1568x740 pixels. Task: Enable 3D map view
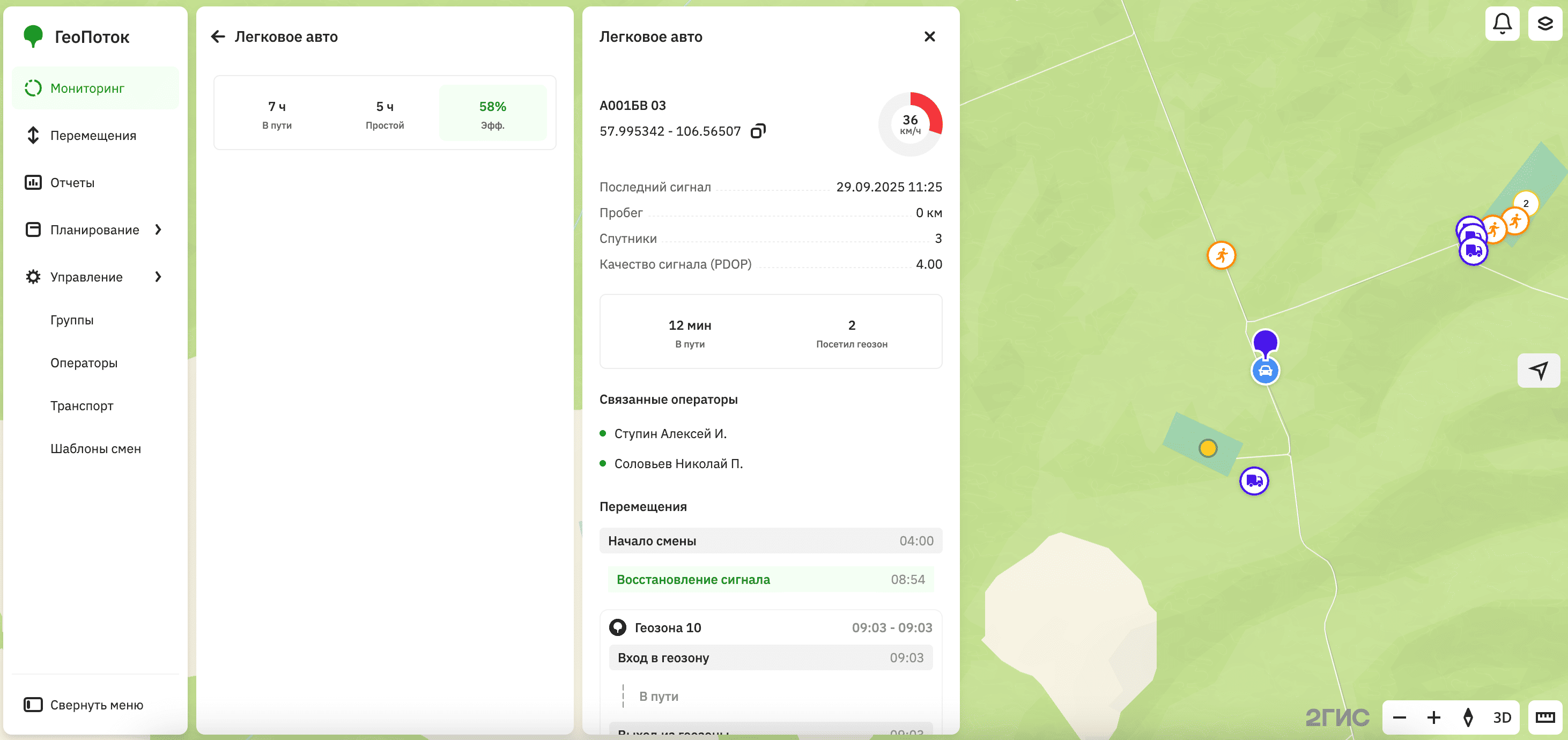(1502, 717)
